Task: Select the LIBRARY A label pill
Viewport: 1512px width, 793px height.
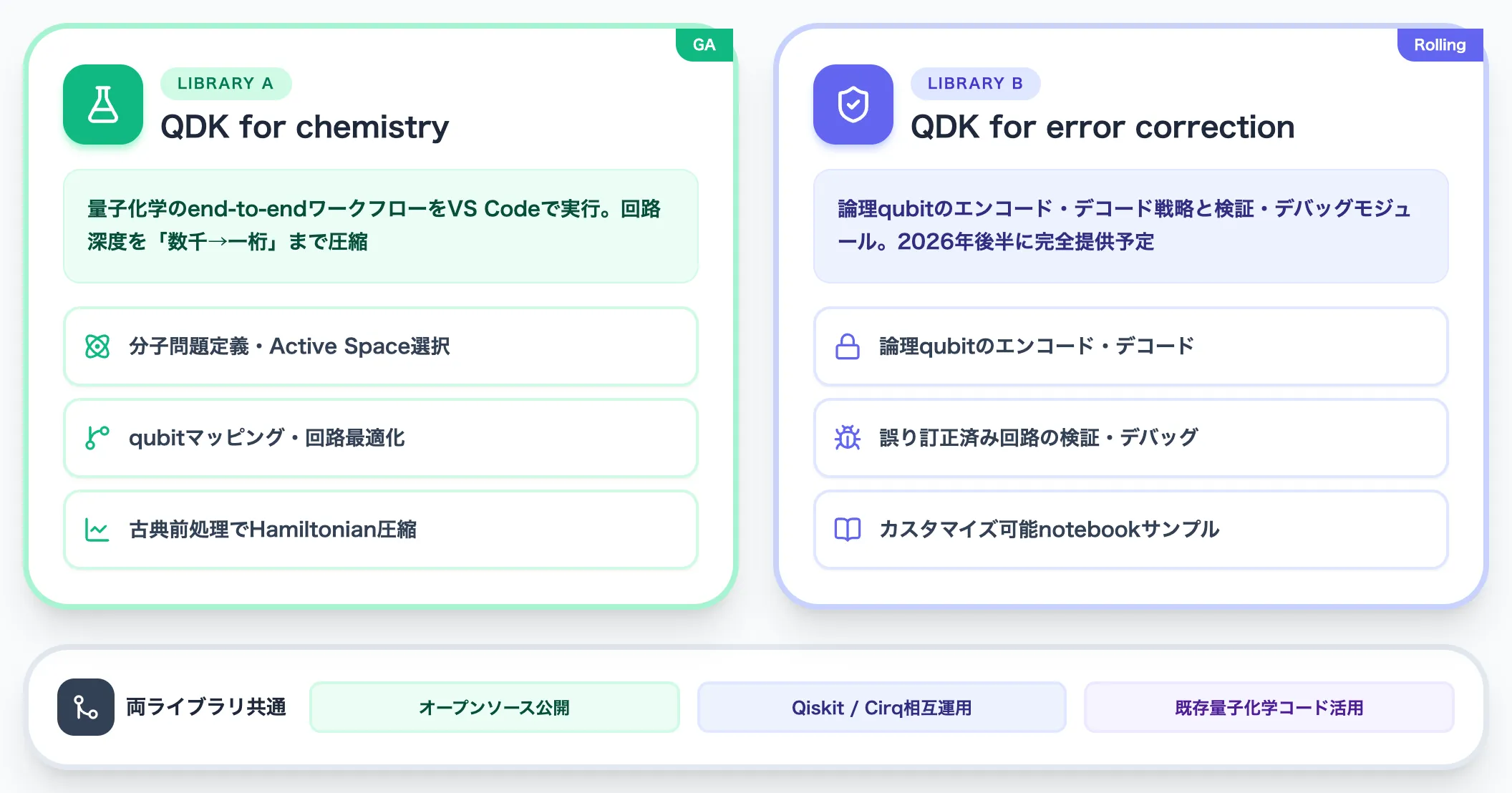Action: [x=226, y=84]
